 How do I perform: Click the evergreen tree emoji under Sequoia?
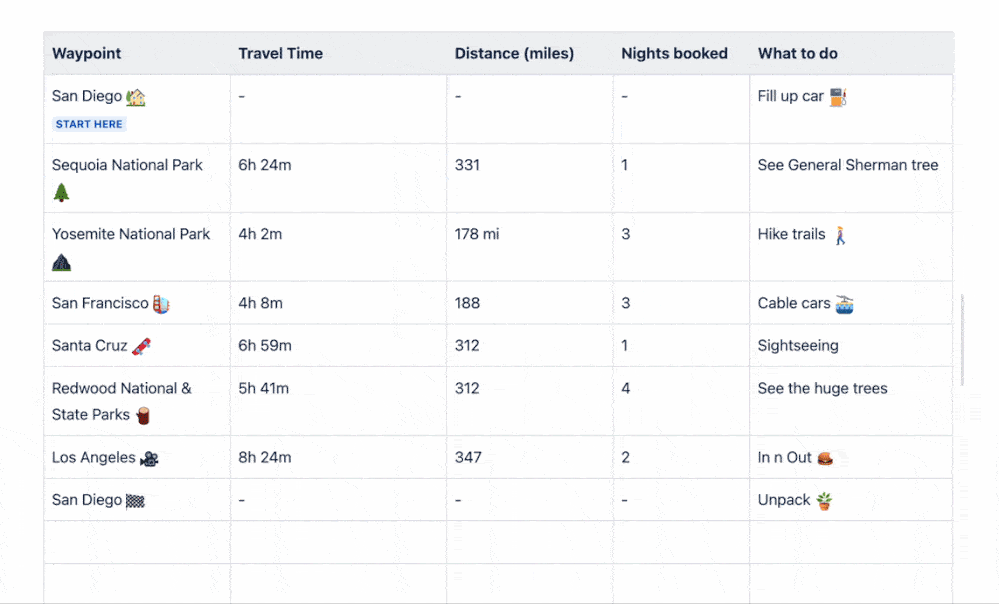[62, 193]
